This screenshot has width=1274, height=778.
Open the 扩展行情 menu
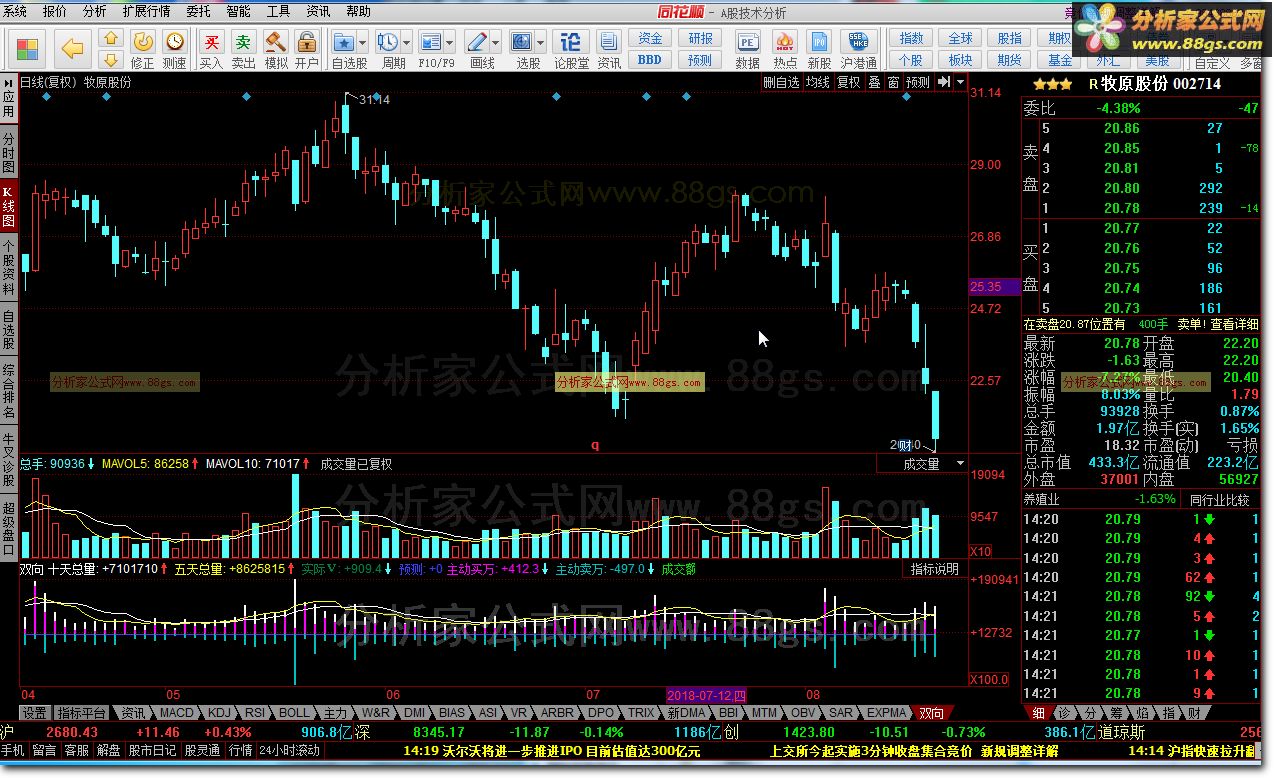[x=146, y=11]
